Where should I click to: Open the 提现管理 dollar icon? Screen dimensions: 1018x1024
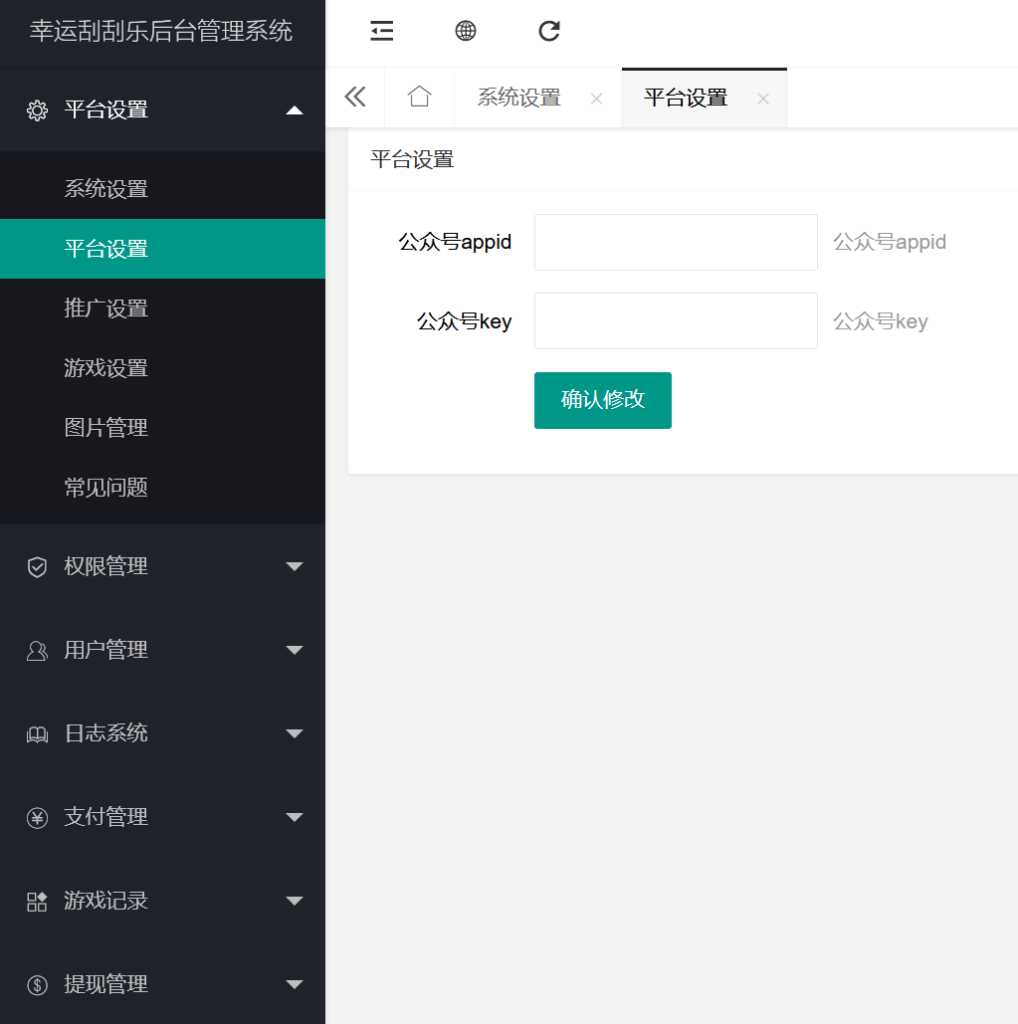point(37,985)
